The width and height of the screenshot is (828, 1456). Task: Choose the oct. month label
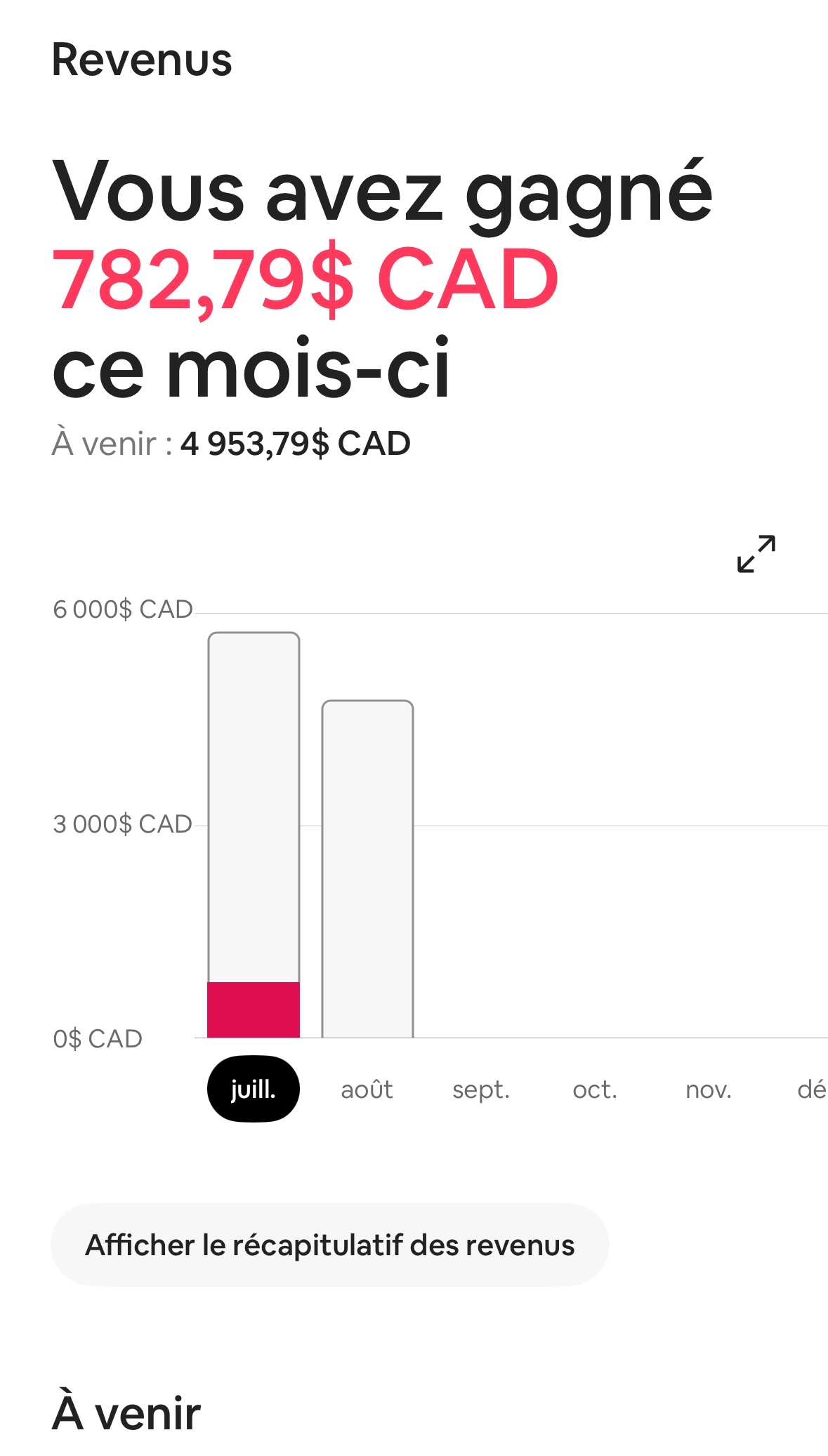coord(595,1090)
